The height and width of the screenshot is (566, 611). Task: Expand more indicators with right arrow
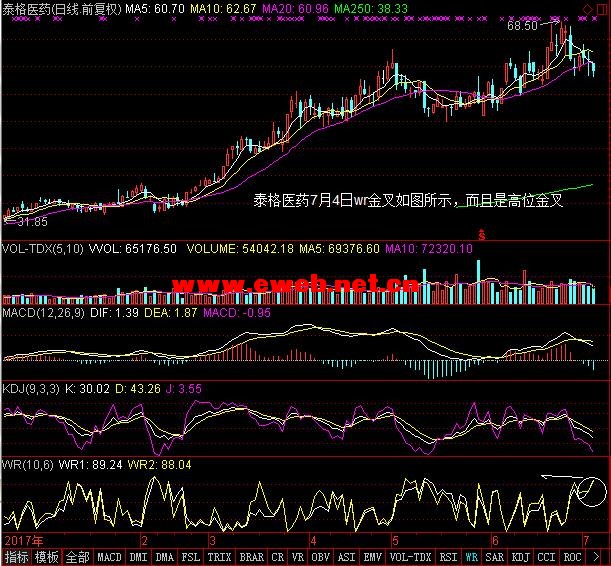tap(596, 557)
